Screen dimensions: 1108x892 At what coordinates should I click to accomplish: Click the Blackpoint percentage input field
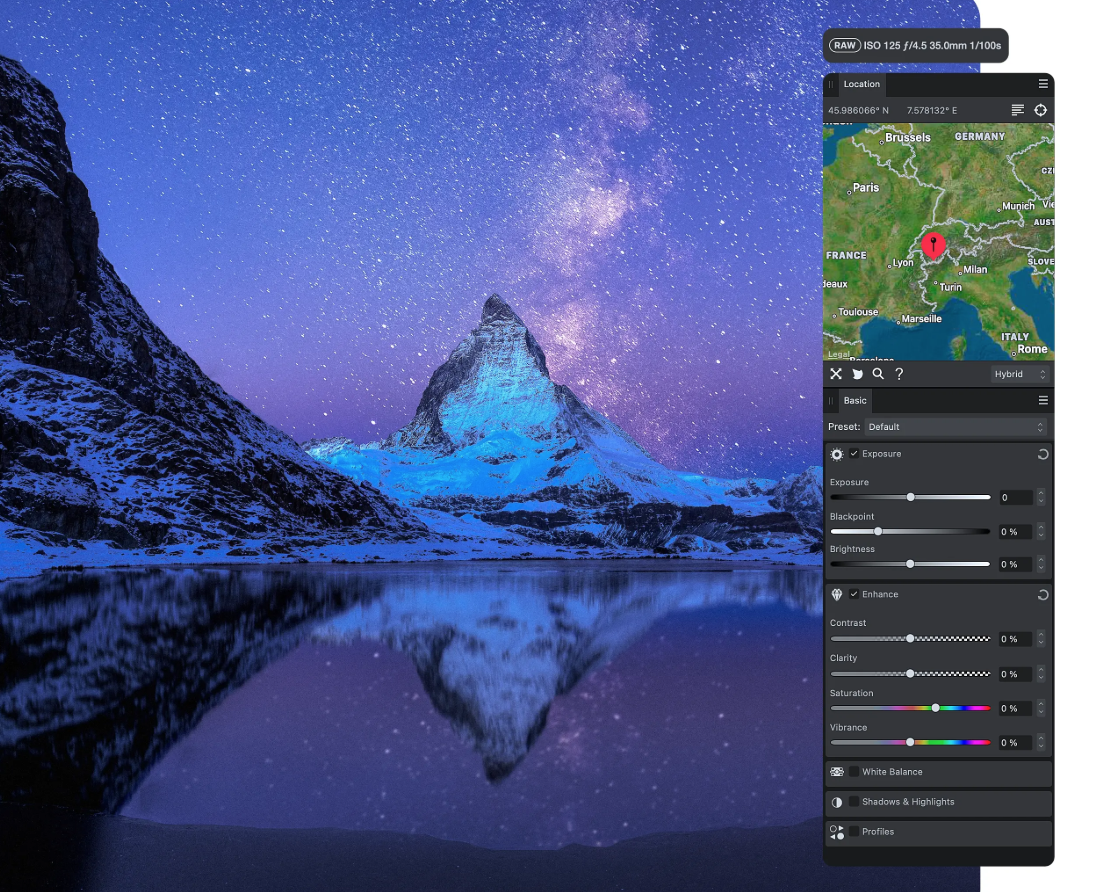click(1014, 532)
